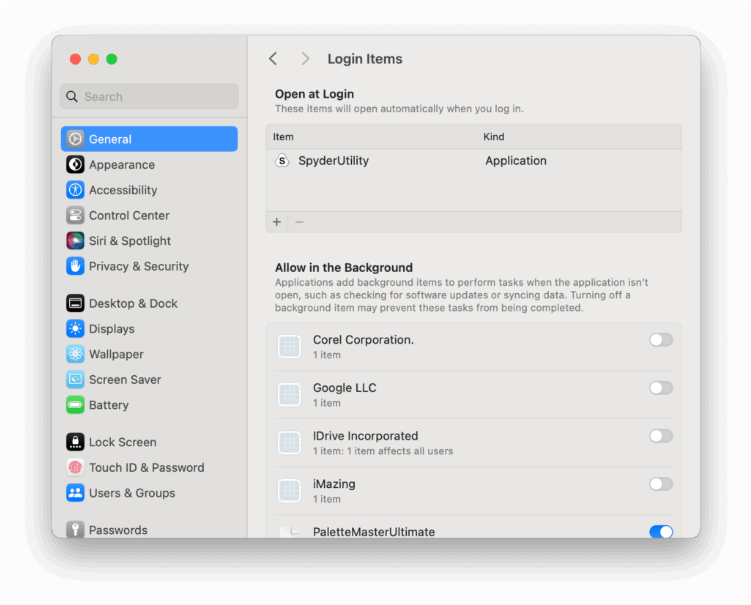Click '1 item: 1 item affects all users'
The height and width of the screenshot is (605, 751).
pos(383,451)
